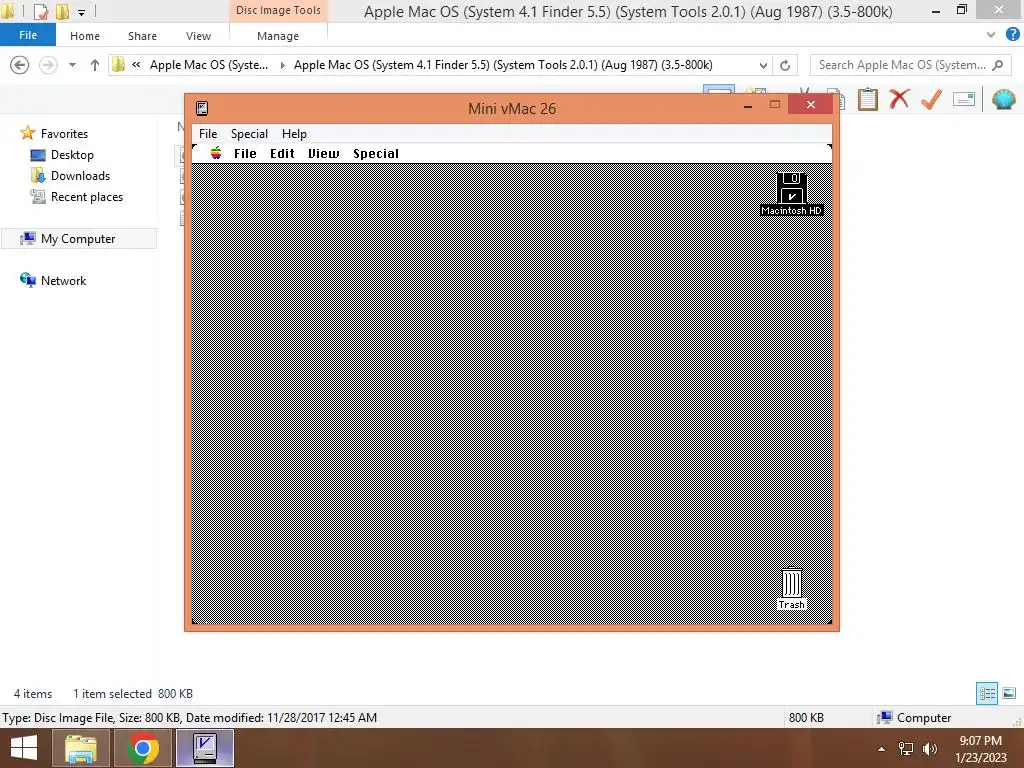The width and height of the screenshot is (1024, 768).
Task: Select the Disc Image Tools contextual tab
Action: [x=278, y=10]
